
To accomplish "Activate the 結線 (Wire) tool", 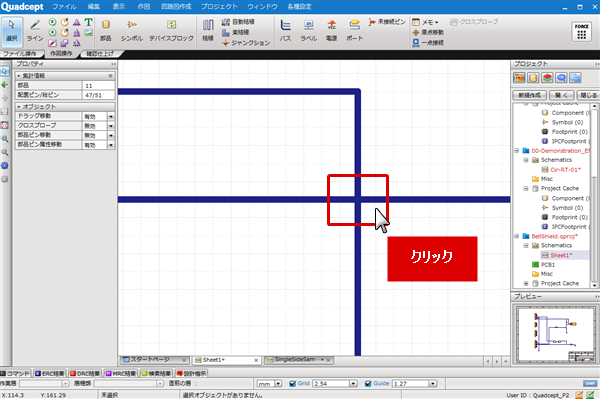I will (x=208, y=30).
